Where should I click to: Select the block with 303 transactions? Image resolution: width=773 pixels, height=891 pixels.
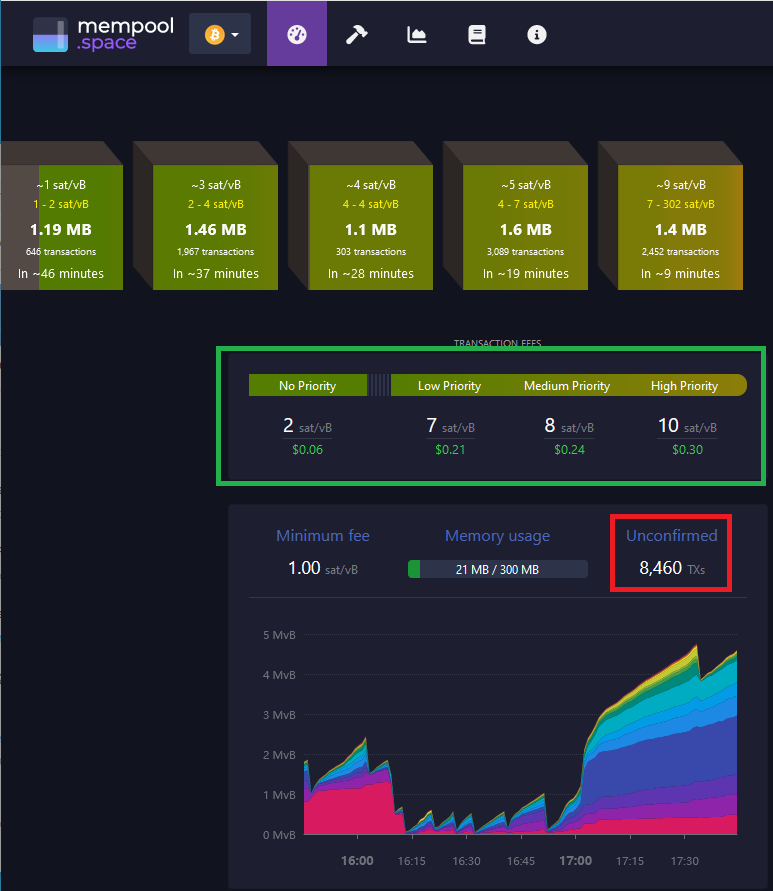[x=371, y=227]
